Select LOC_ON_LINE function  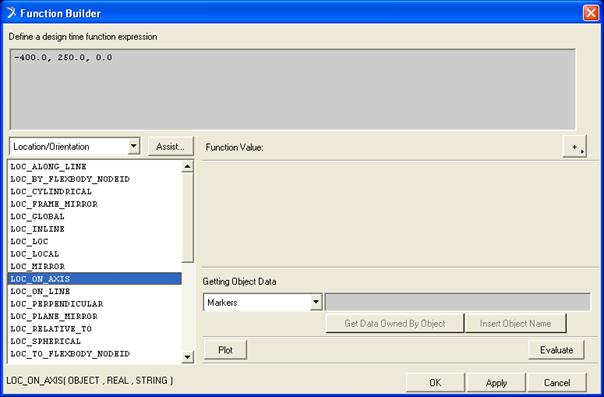tap(94, 291)
